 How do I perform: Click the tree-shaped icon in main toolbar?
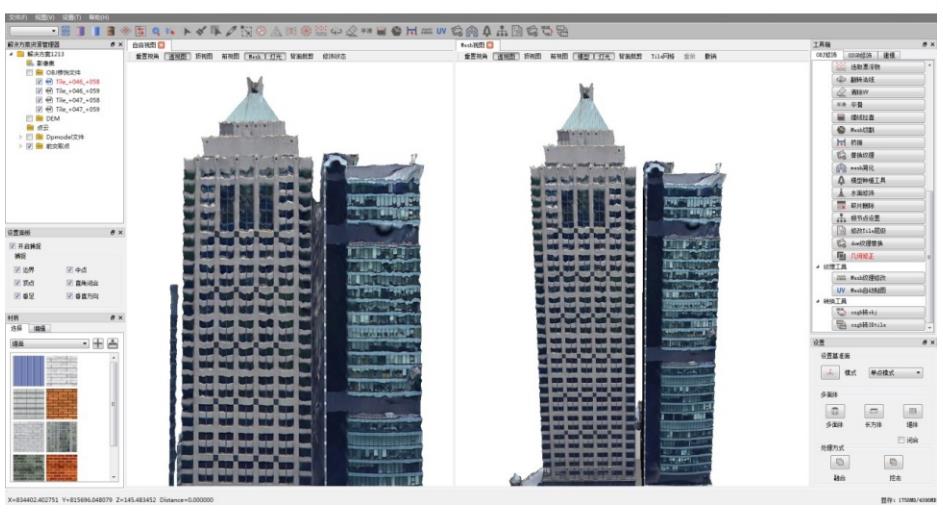(x=487, y=31)
